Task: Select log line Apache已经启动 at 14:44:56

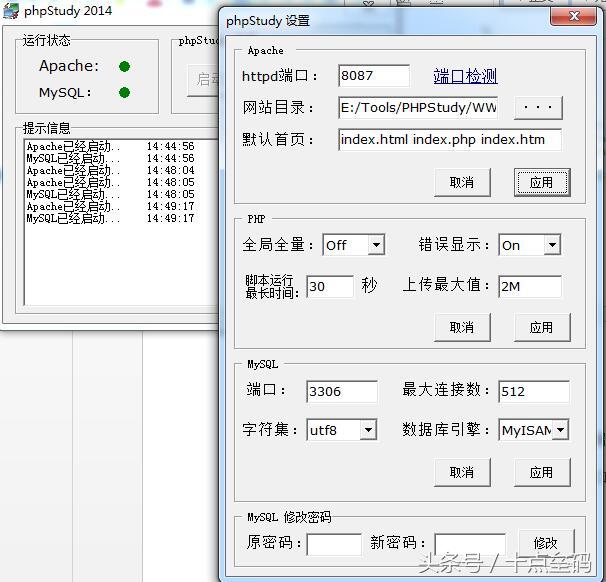Action: pyautogui.click(x=111, y=146)
